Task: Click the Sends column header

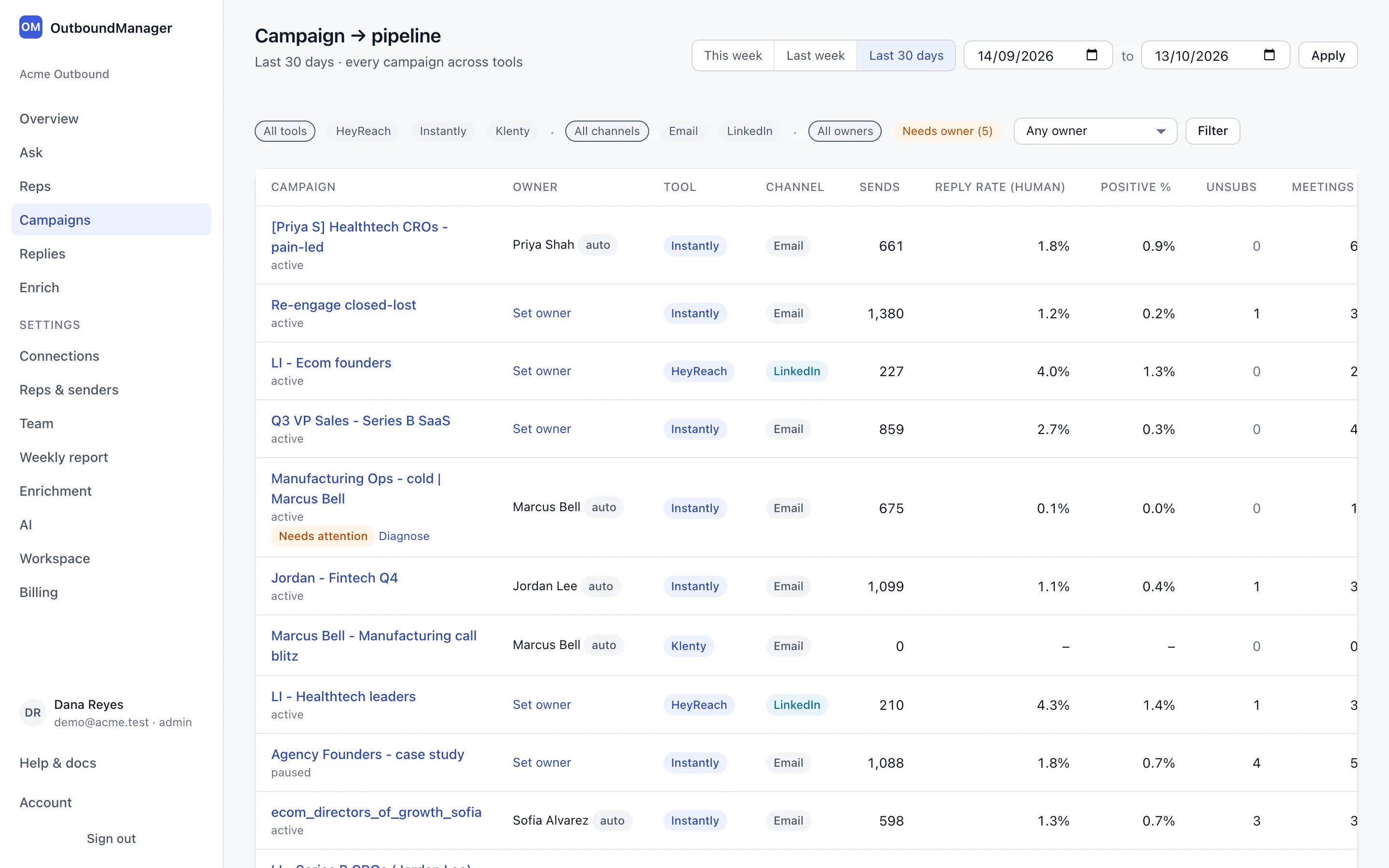Action: tap(879, 187)
